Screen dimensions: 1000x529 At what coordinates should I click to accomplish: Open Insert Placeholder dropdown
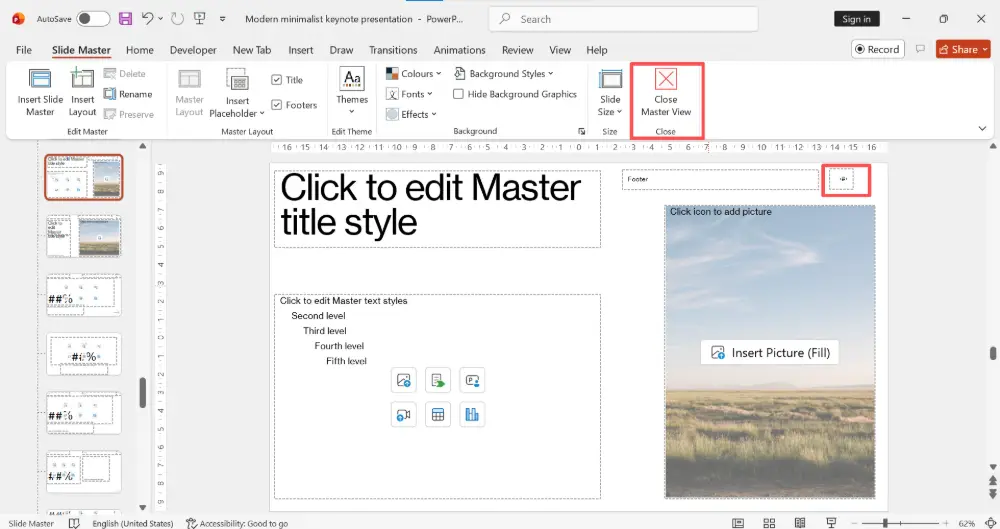click(x=237, y=93)
